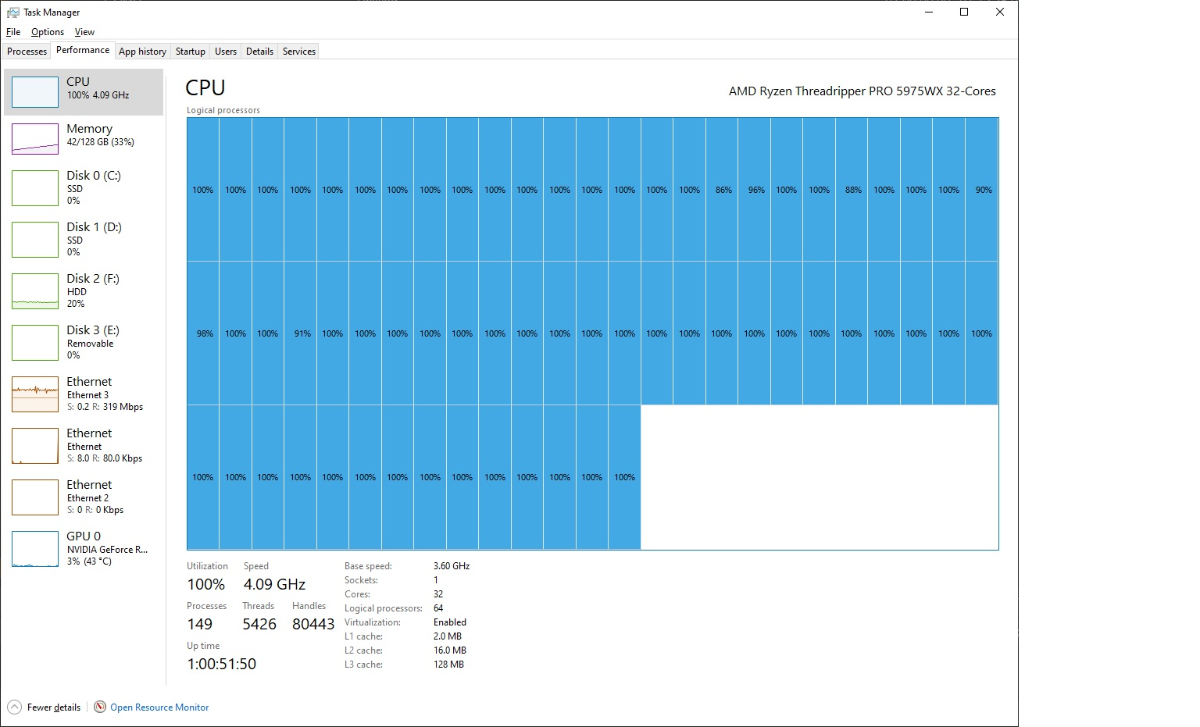Click the Open Resource Monitor link
1200x727 pixels.
[159, 707]
